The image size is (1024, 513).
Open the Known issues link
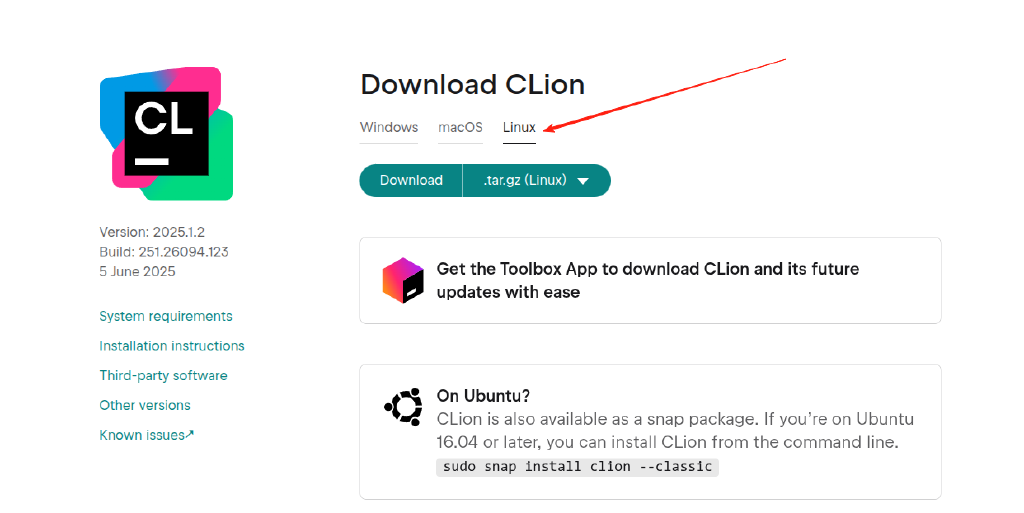coord(142,435)
